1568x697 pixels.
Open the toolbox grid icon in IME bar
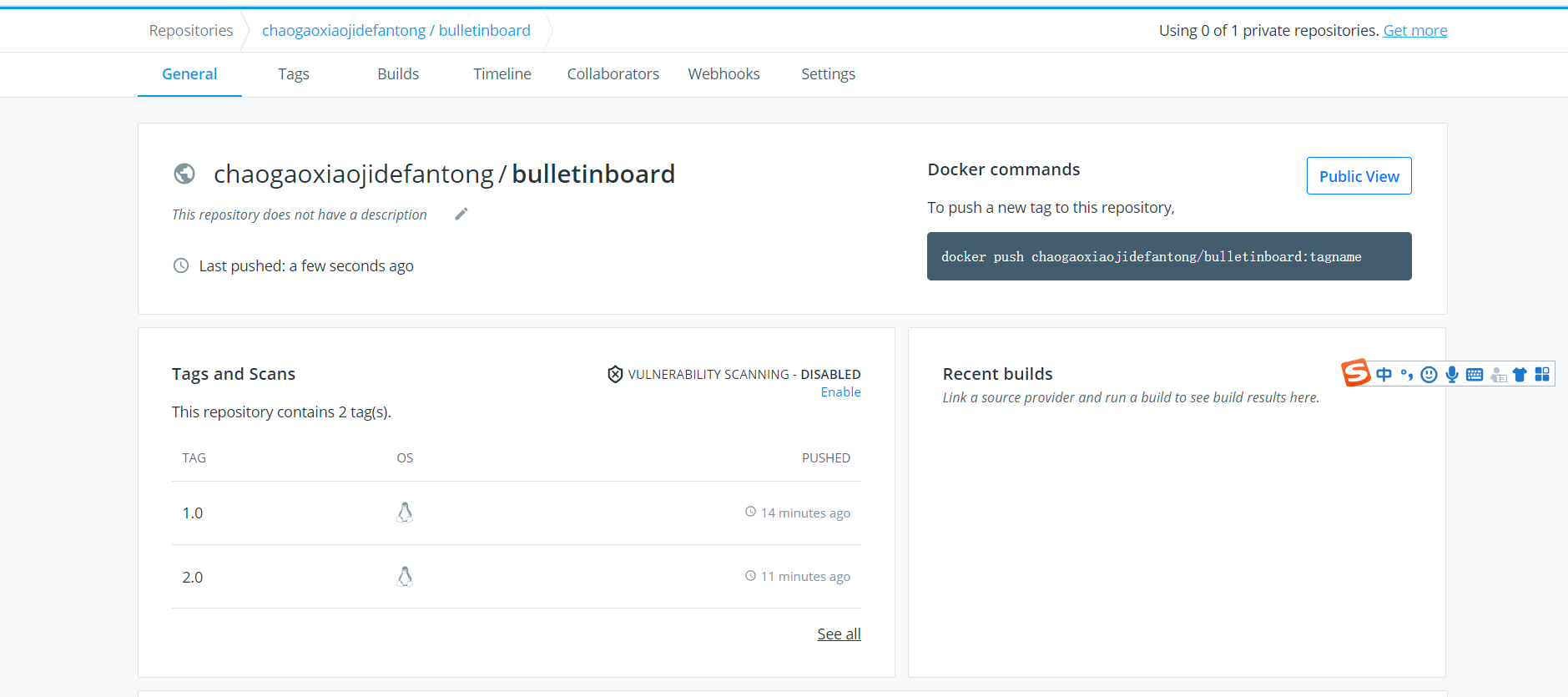pyautogui.click(x=1542, y=374)
